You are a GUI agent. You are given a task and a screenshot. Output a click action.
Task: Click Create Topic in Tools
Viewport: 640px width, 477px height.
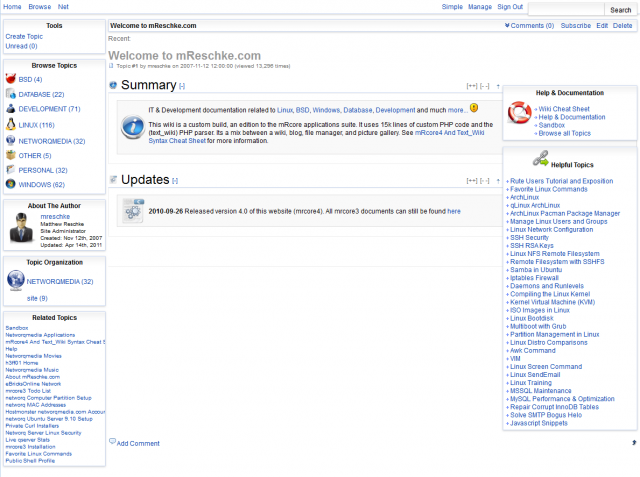tap(24, 36)
